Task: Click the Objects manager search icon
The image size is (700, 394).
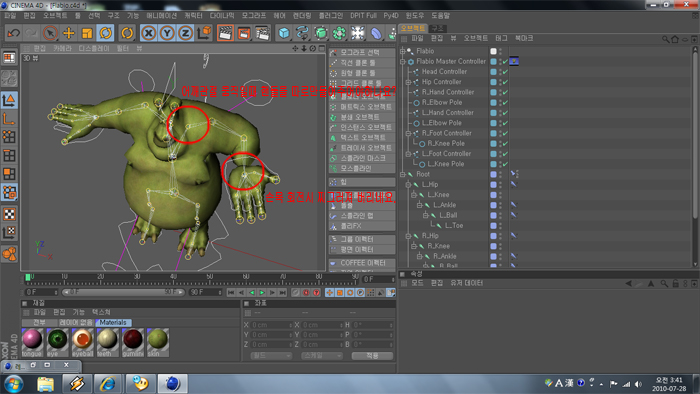Action: tap(665, 39)
